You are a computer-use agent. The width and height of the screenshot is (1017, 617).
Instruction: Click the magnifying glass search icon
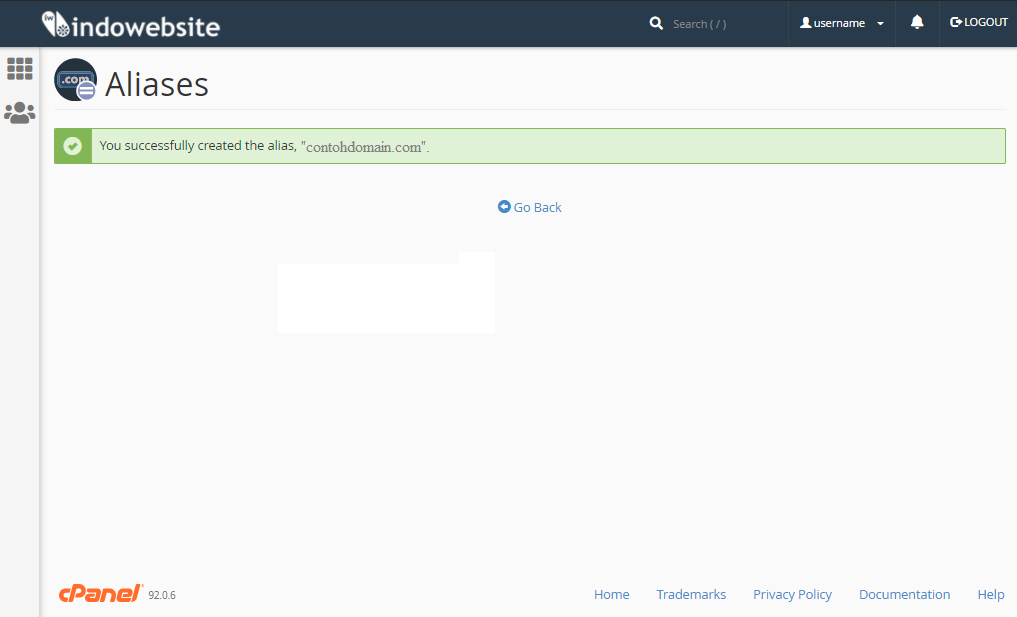pos(656,23)
